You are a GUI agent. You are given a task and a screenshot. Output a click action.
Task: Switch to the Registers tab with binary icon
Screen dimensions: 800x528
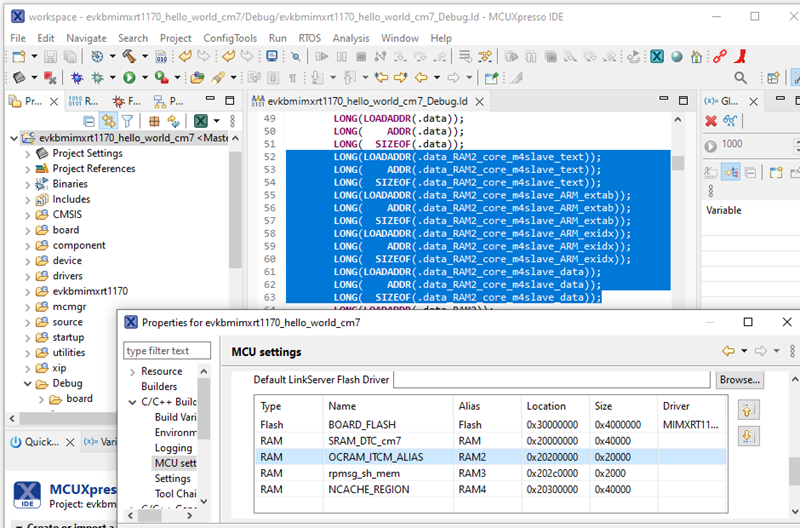tap(84, 101)
